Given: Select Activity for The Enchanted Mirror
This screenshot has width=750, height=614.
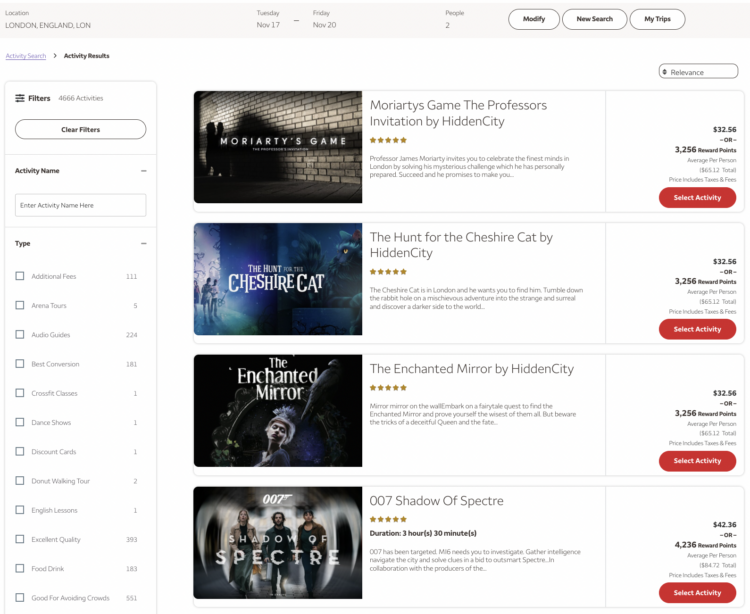Looking at the screenshot, I should tap(697, 461).
